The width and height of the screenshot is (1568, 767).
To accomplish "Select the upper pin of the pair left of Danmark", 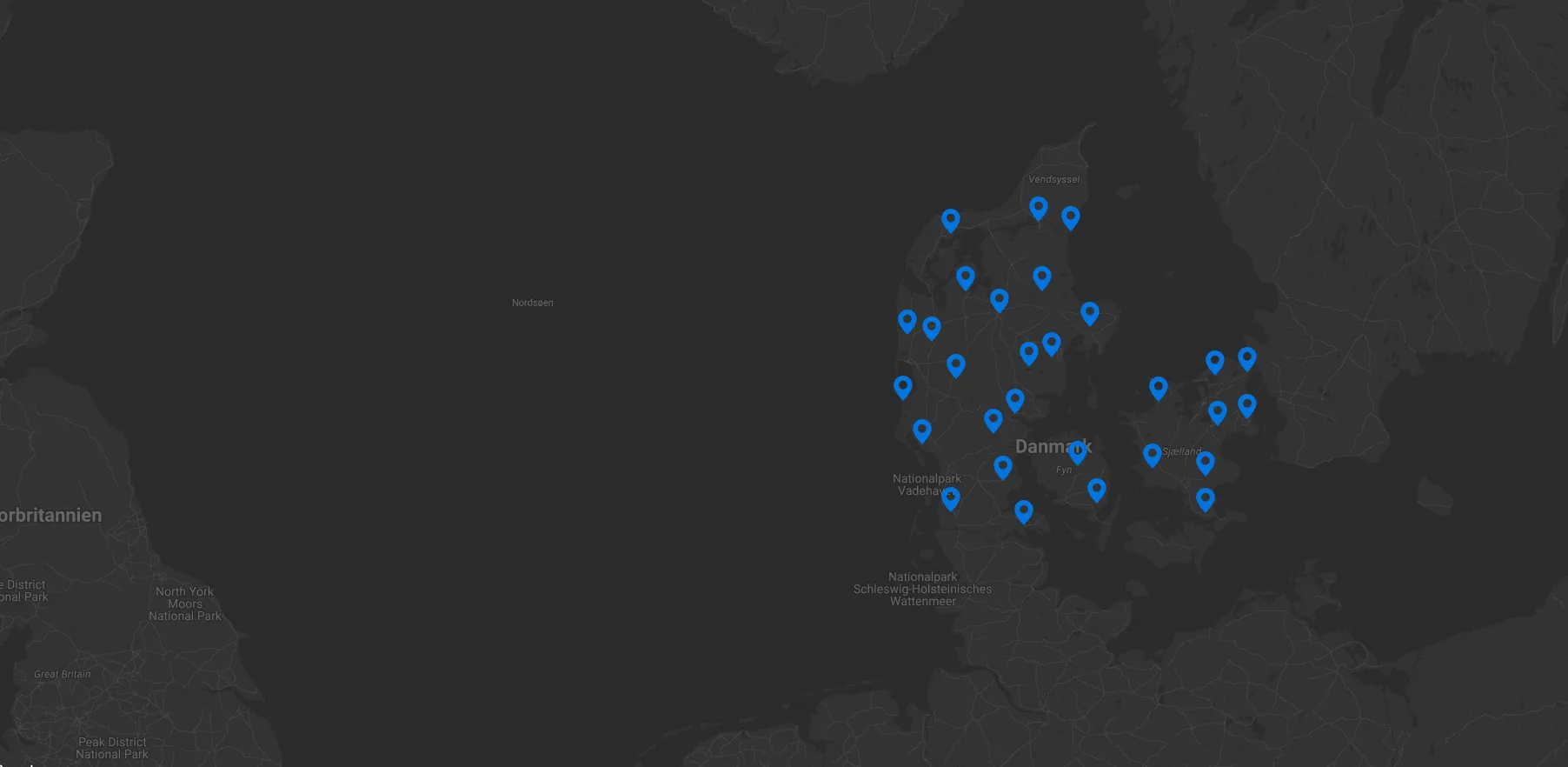I will (1015, 400).
